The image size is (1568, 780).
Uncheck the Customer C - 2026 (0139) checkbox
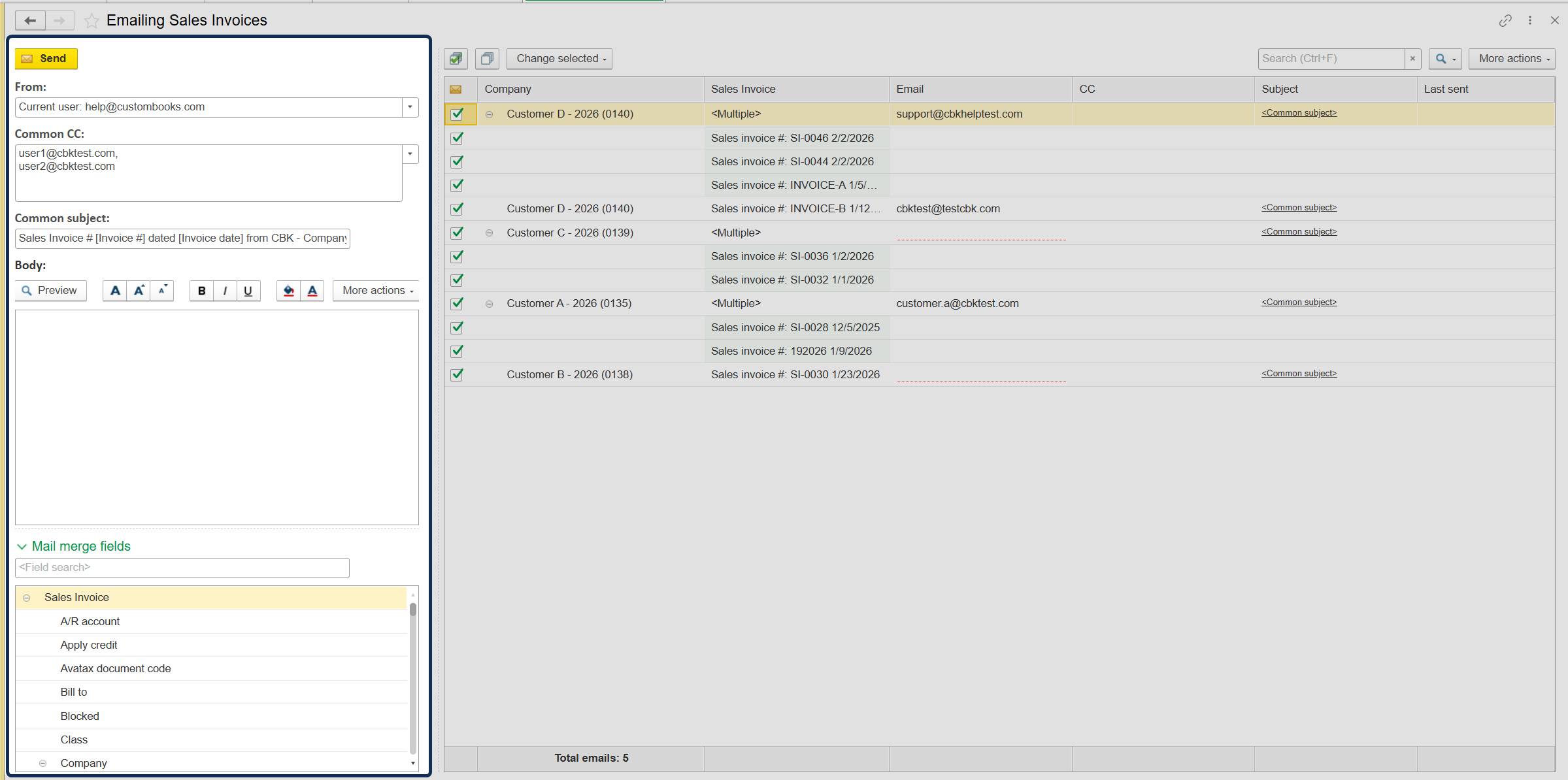point(457,233)
